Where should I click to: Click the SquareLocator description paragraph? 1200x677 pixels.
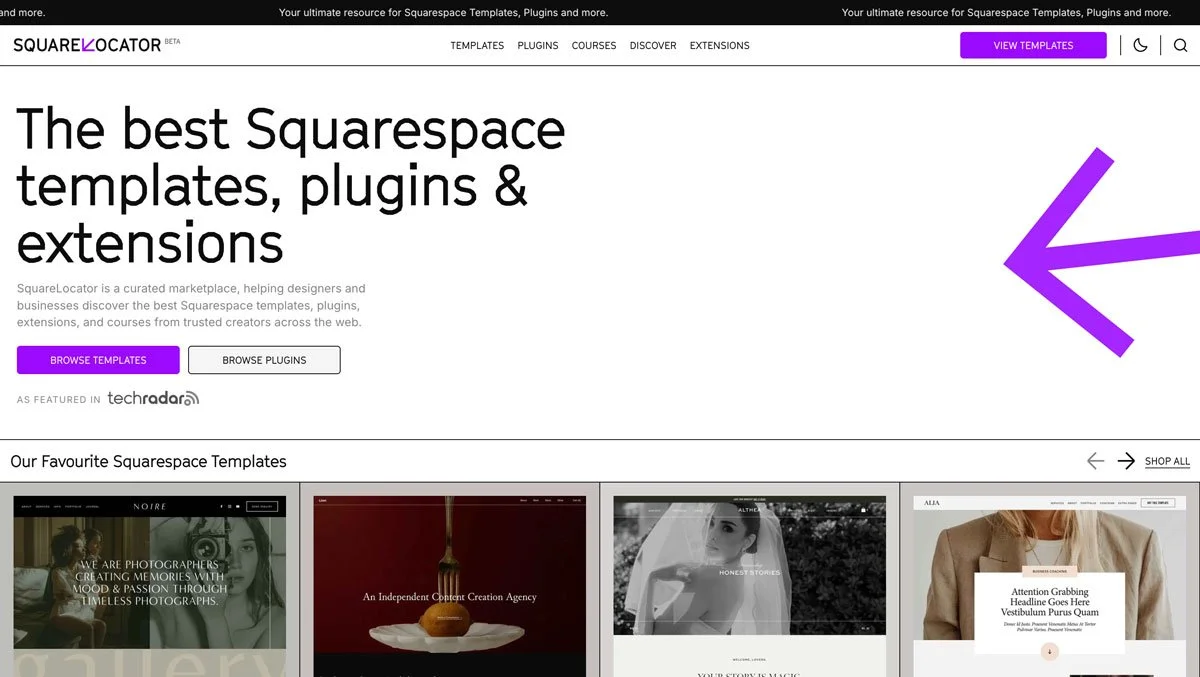tap(191, 305)
